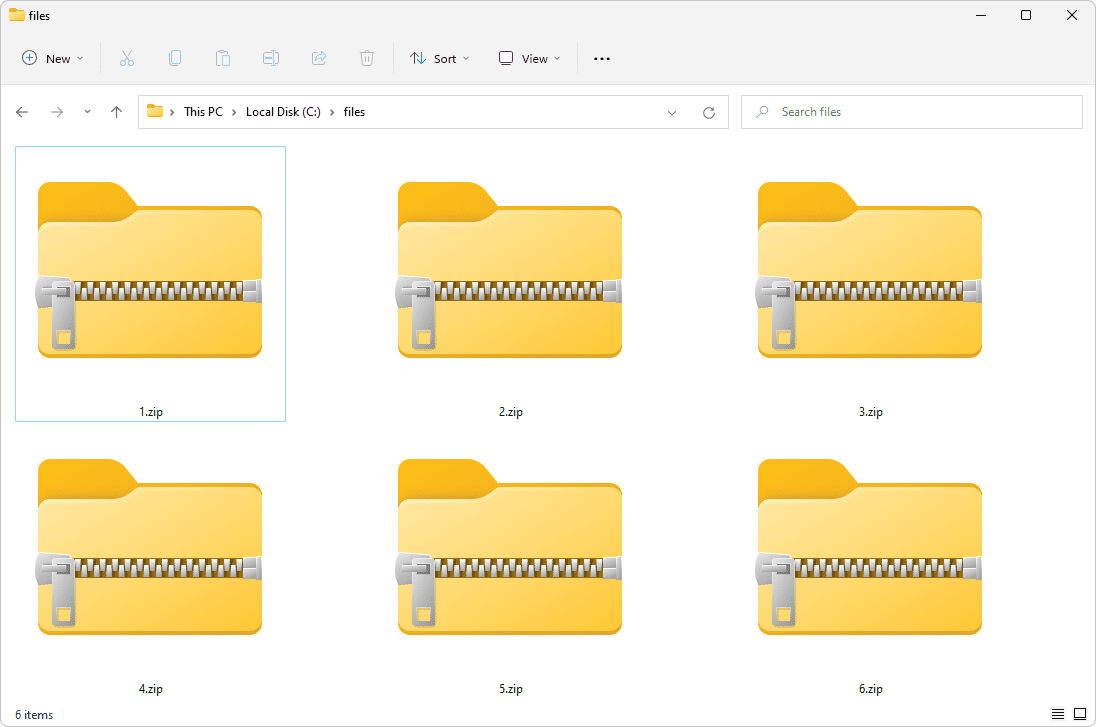Viewport: 1096px width, 727px height.
Task: Expand recent locations next to back button
Action: [87, 112]
